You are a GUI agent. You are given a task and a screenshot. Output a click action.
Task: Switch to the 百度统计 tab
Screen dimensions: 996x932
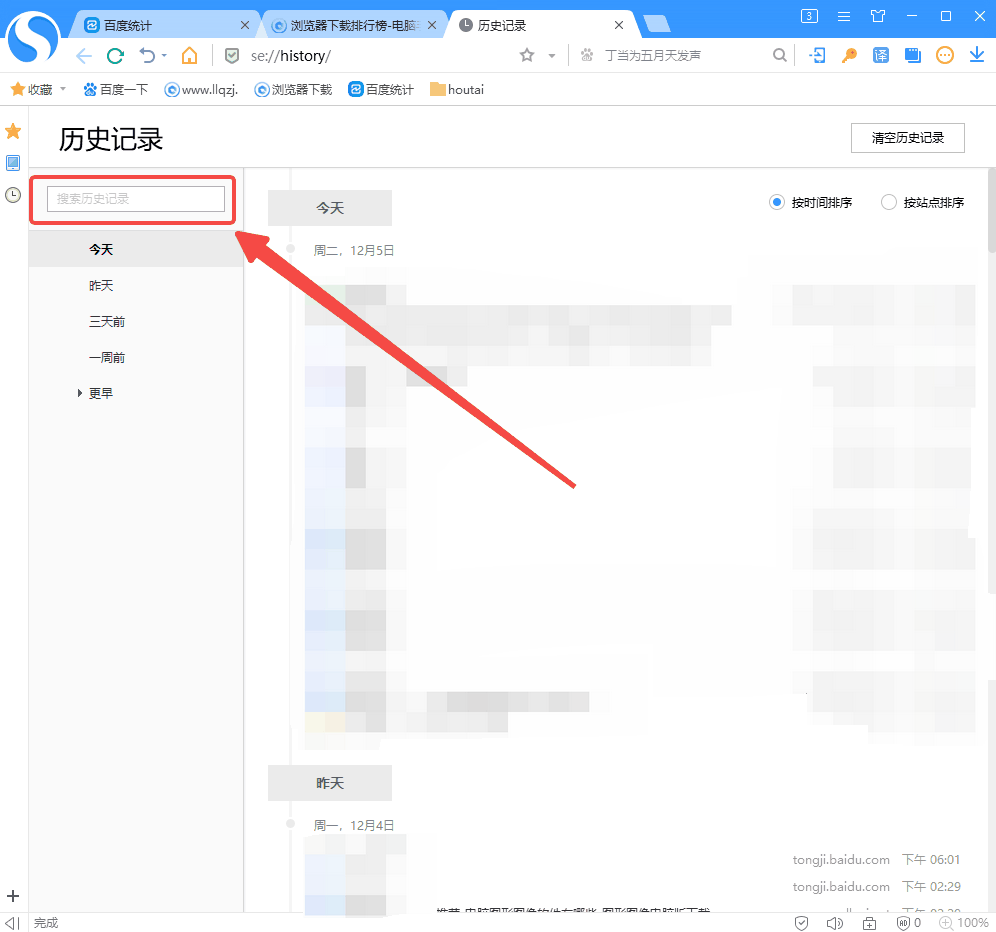tap(160, 25)
